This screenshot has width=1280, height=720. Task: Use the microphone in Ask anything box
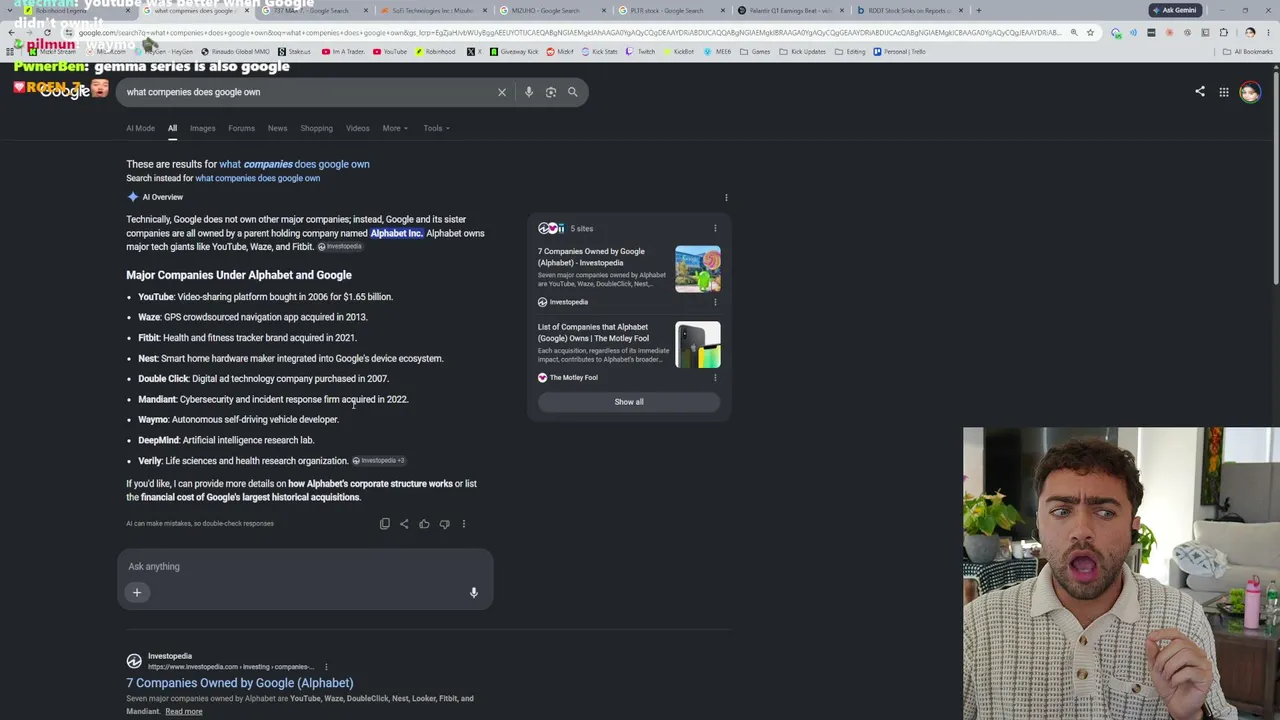(474, 593)
